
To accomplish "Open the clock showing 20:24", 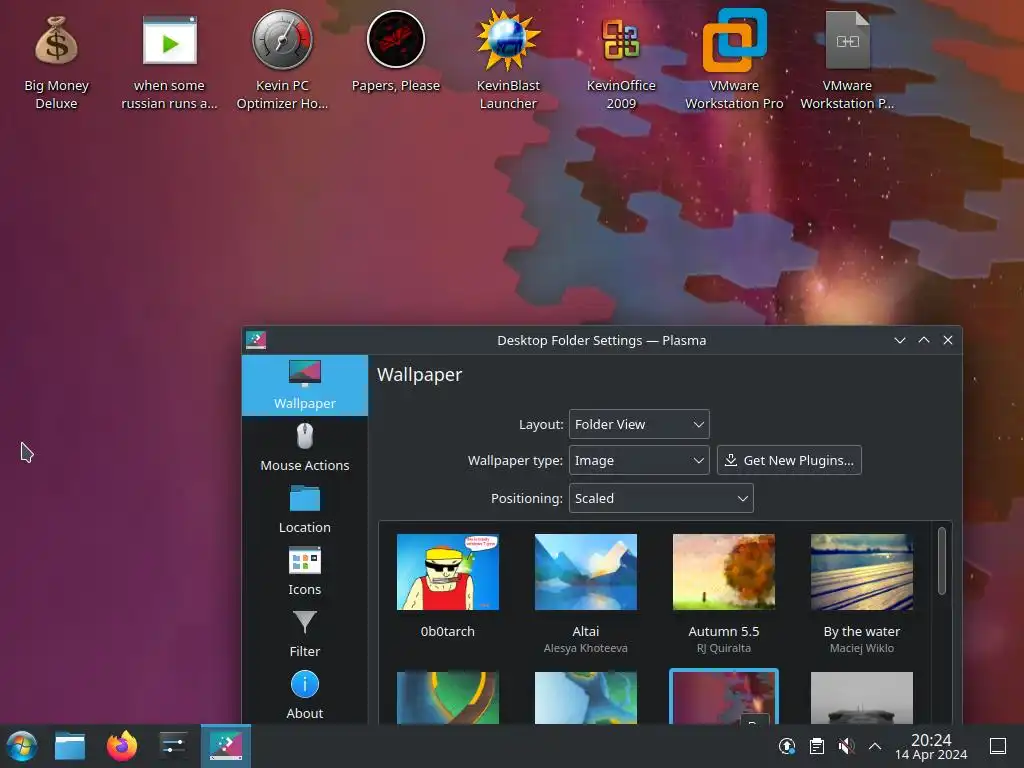I will (931, 746).
